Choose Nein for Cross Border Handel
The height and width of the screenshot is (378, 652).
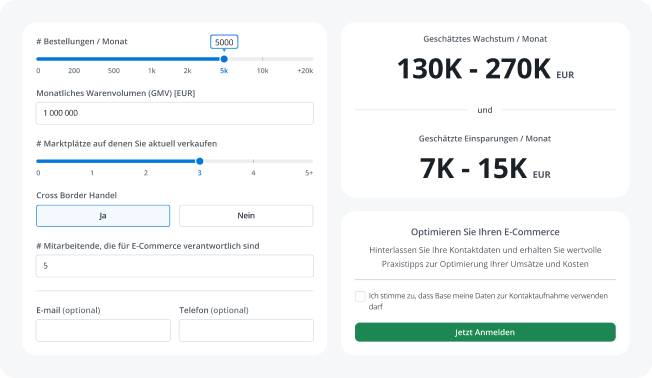(246, 216)
